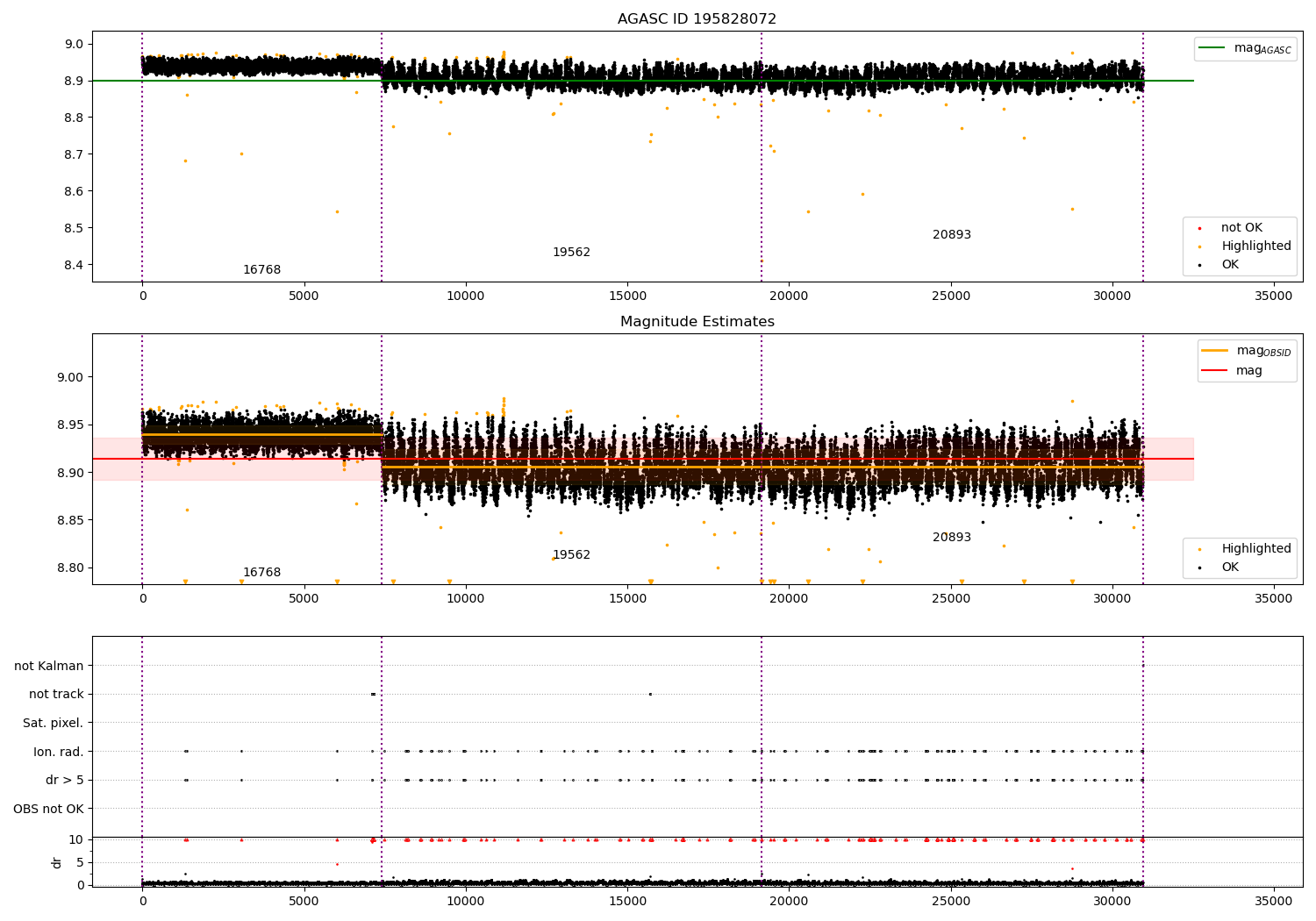Screen dimensions: 1316x921
Task: Click obsid label 16768 in the top plot
Action: click(261, 270)
